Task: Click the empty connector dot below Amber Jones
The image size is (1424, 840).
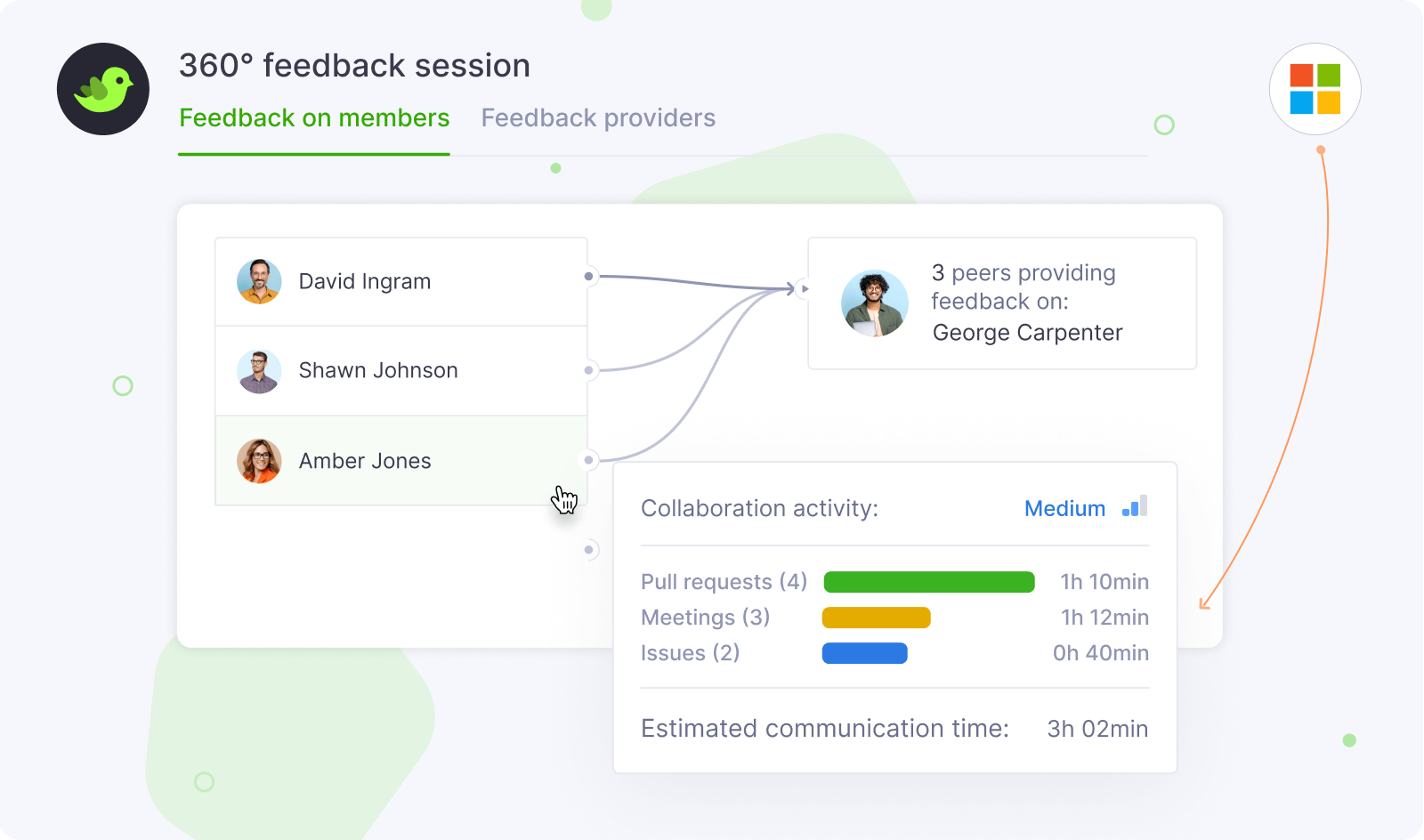Action: tap(588, 550)
